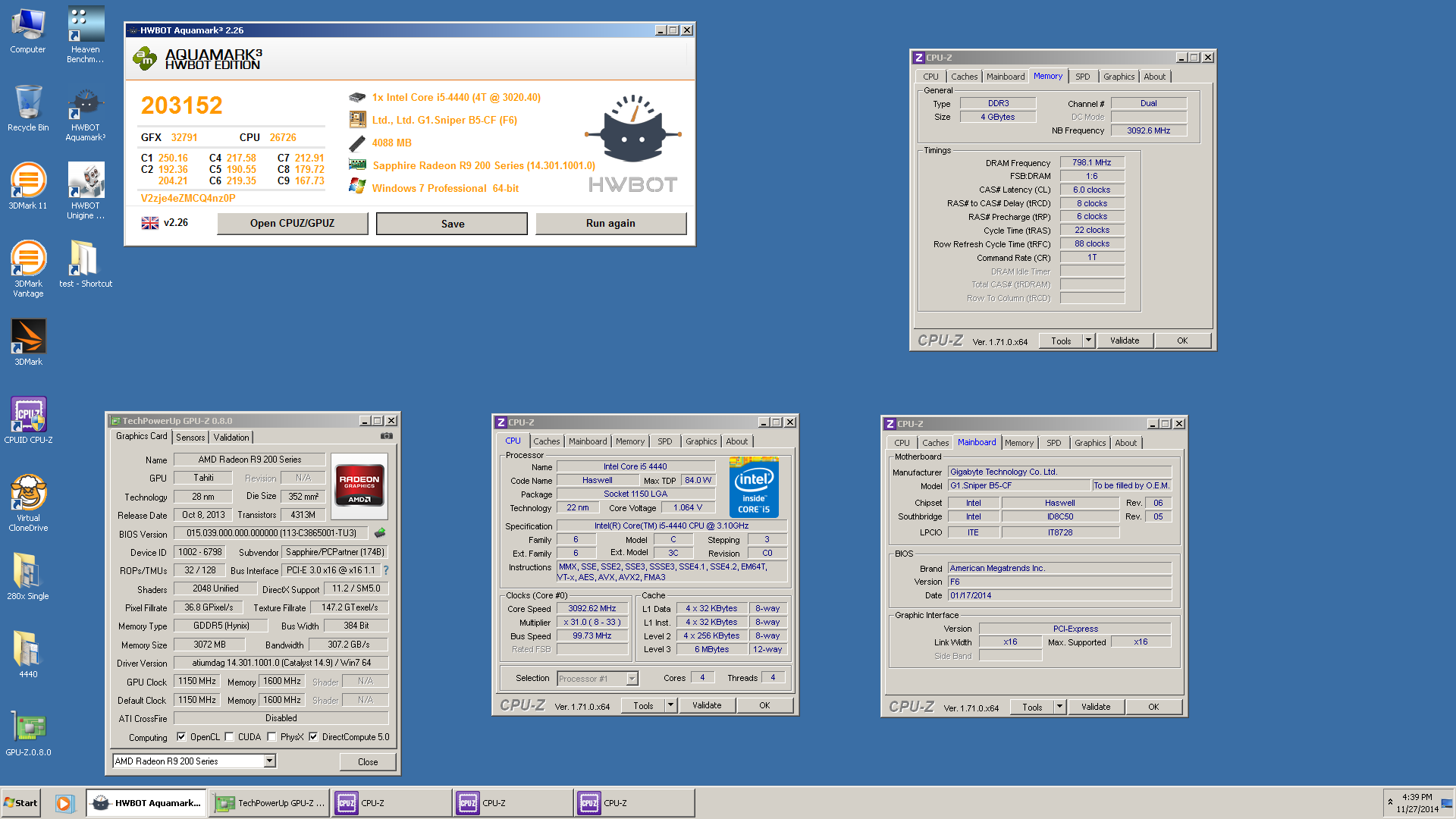Click the Sapphire Radeon R9 200 Series text

(x=484, y=165)
